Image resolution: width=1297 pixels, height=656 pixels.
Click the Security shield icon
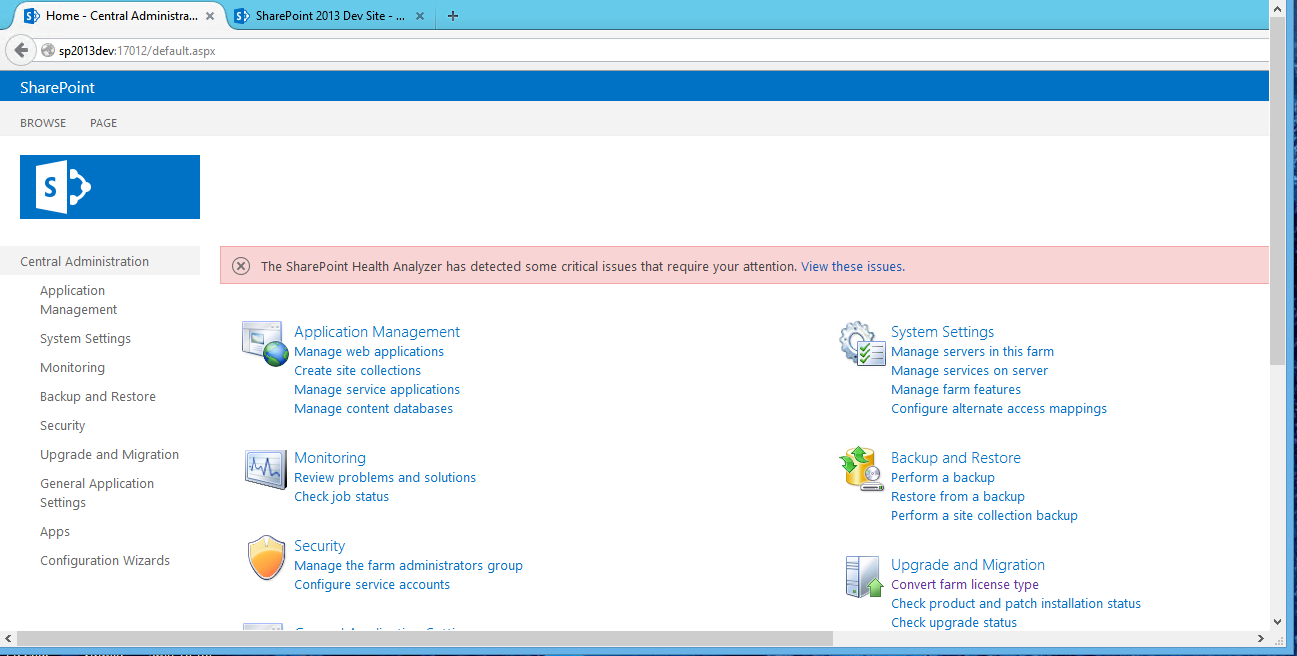click(266, 558)
